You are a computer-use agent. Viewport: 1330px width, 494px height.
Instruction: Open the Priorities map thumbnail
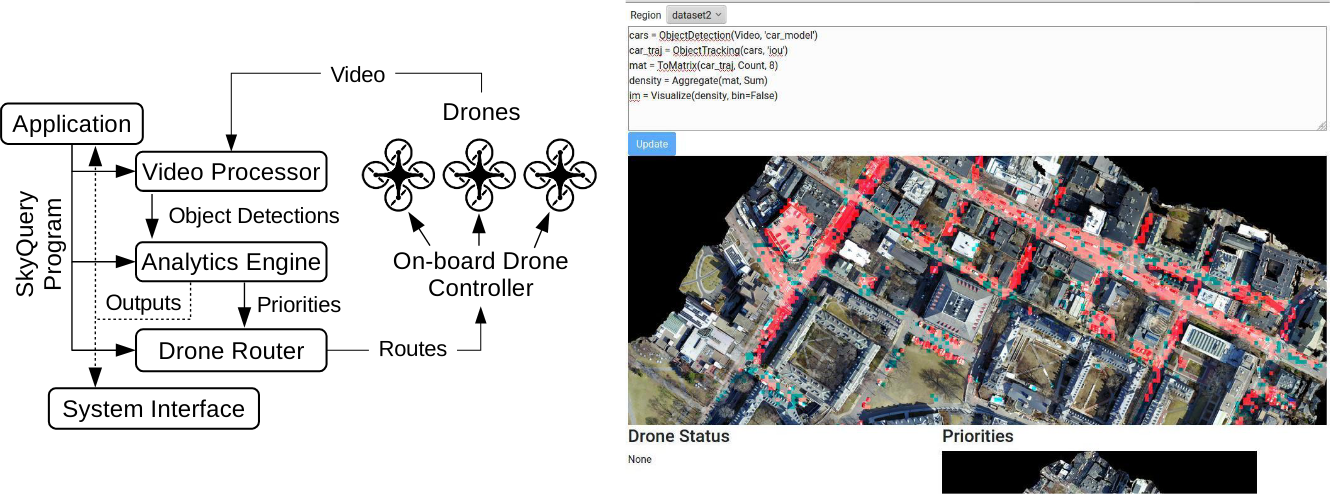1099,472
